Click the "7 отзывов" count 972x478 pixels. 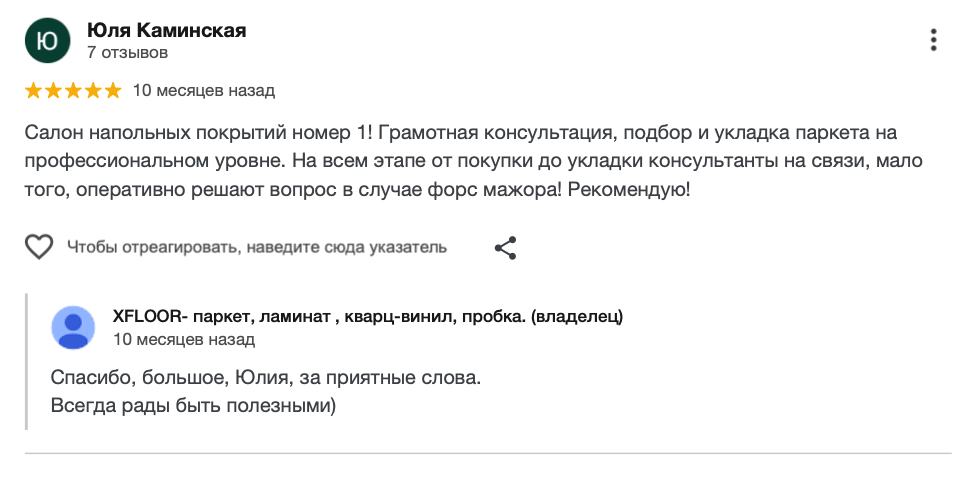click(127, 52)
